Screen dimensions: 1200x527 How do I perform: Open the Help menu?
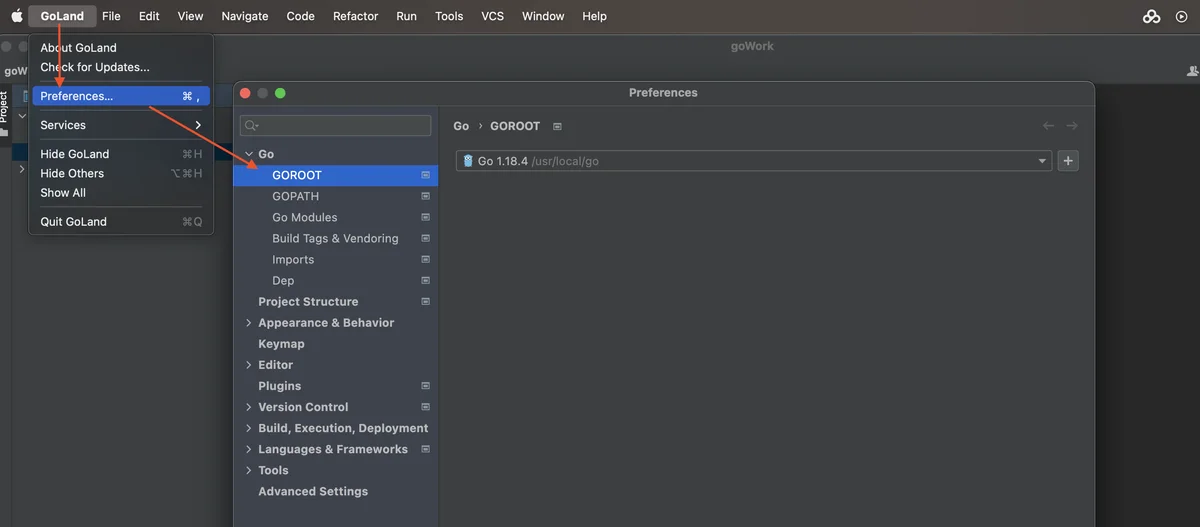(x=594, y=16)
